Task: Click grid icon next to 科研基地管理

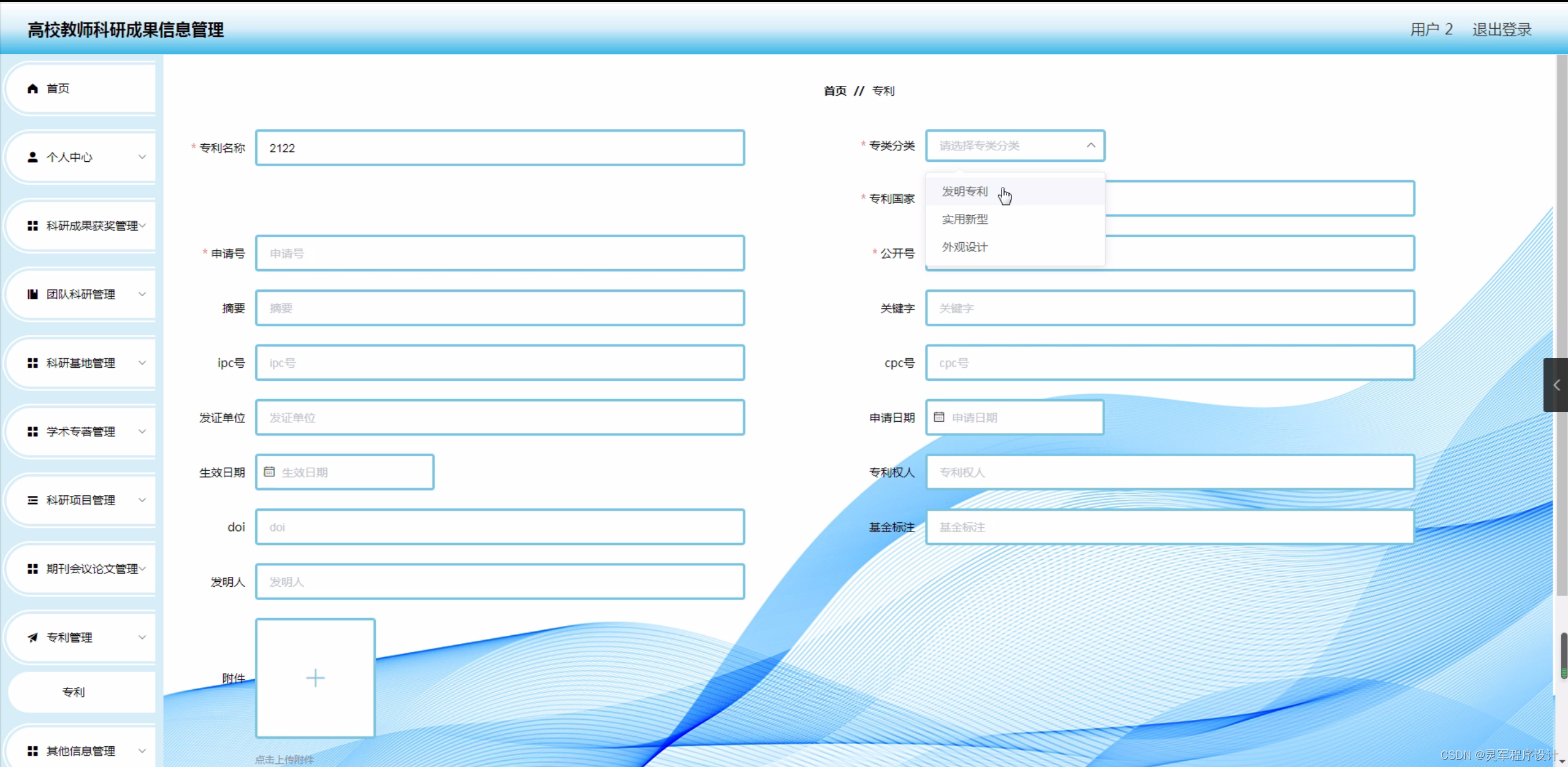Action: 32,363
